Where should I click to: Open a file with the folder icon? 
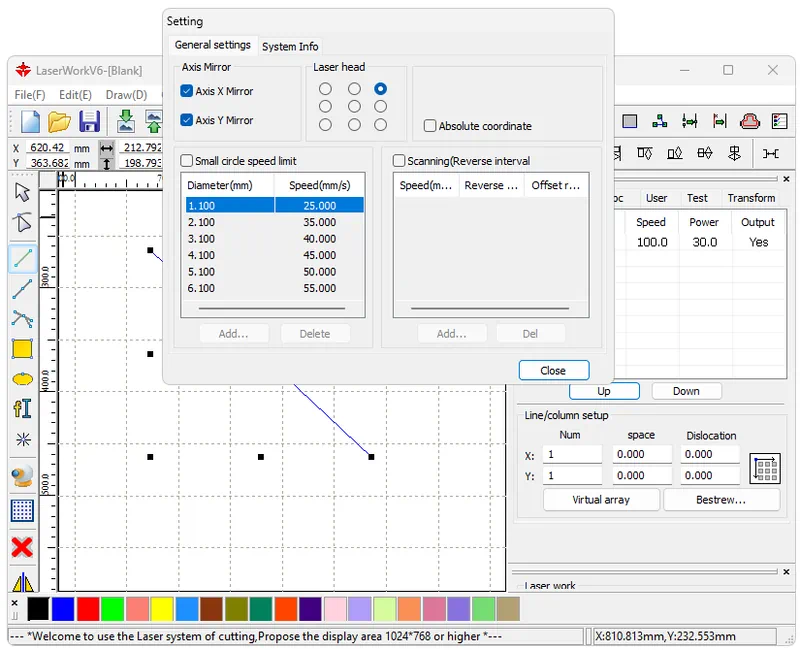point(59,121)
